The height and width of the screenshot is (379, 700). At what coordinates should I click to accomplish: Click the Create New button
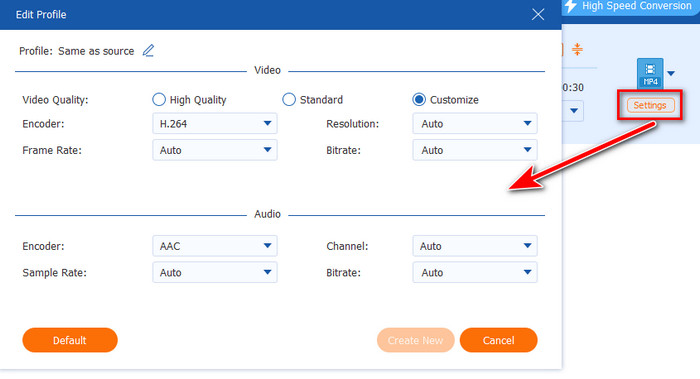416,340
